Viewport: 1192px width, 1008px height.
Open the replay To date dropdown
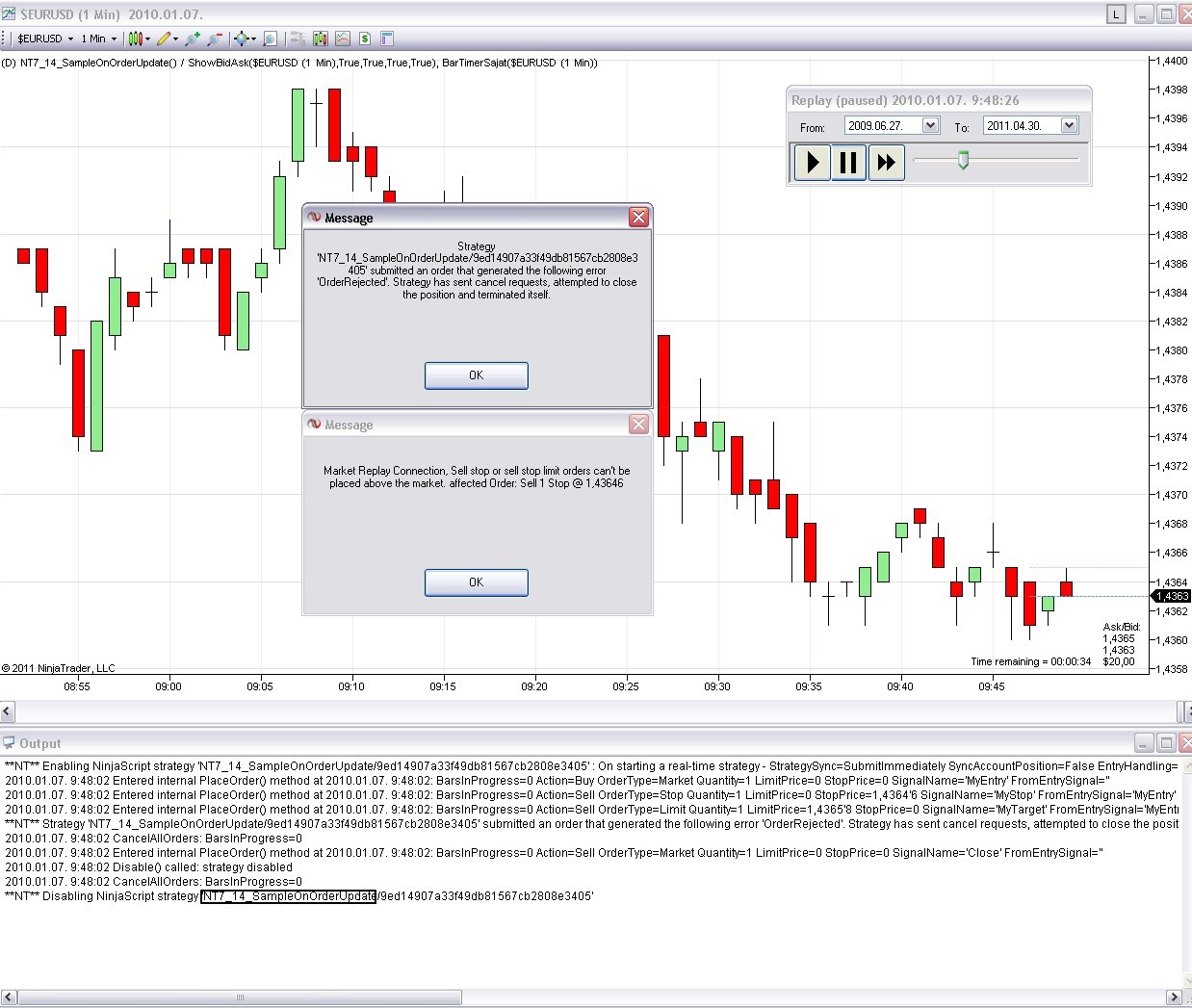click(x=1069, y=125)
